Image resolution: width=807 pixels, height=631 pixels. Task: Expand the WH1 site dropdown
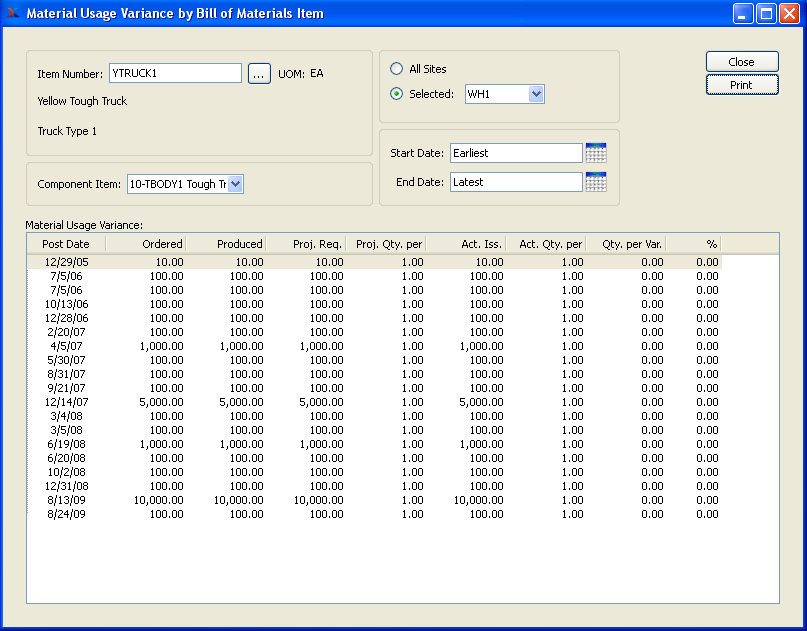[536, 94]
